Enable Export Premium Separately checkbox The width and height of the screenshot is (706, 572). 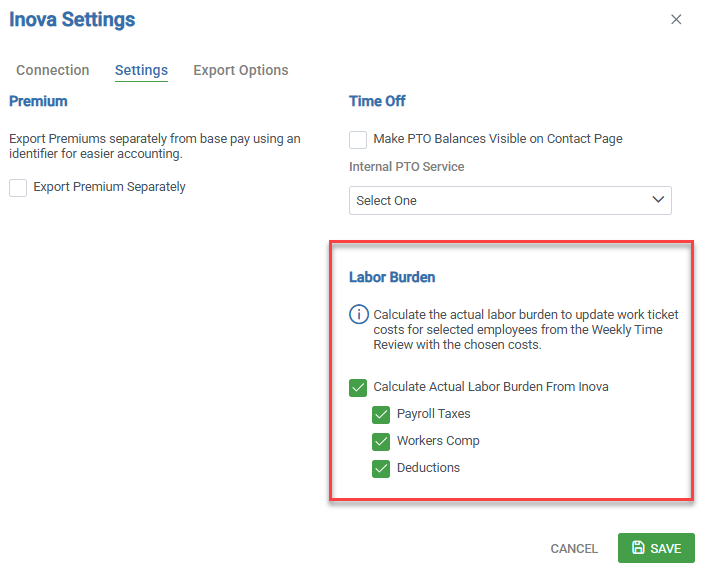[18, 187]
